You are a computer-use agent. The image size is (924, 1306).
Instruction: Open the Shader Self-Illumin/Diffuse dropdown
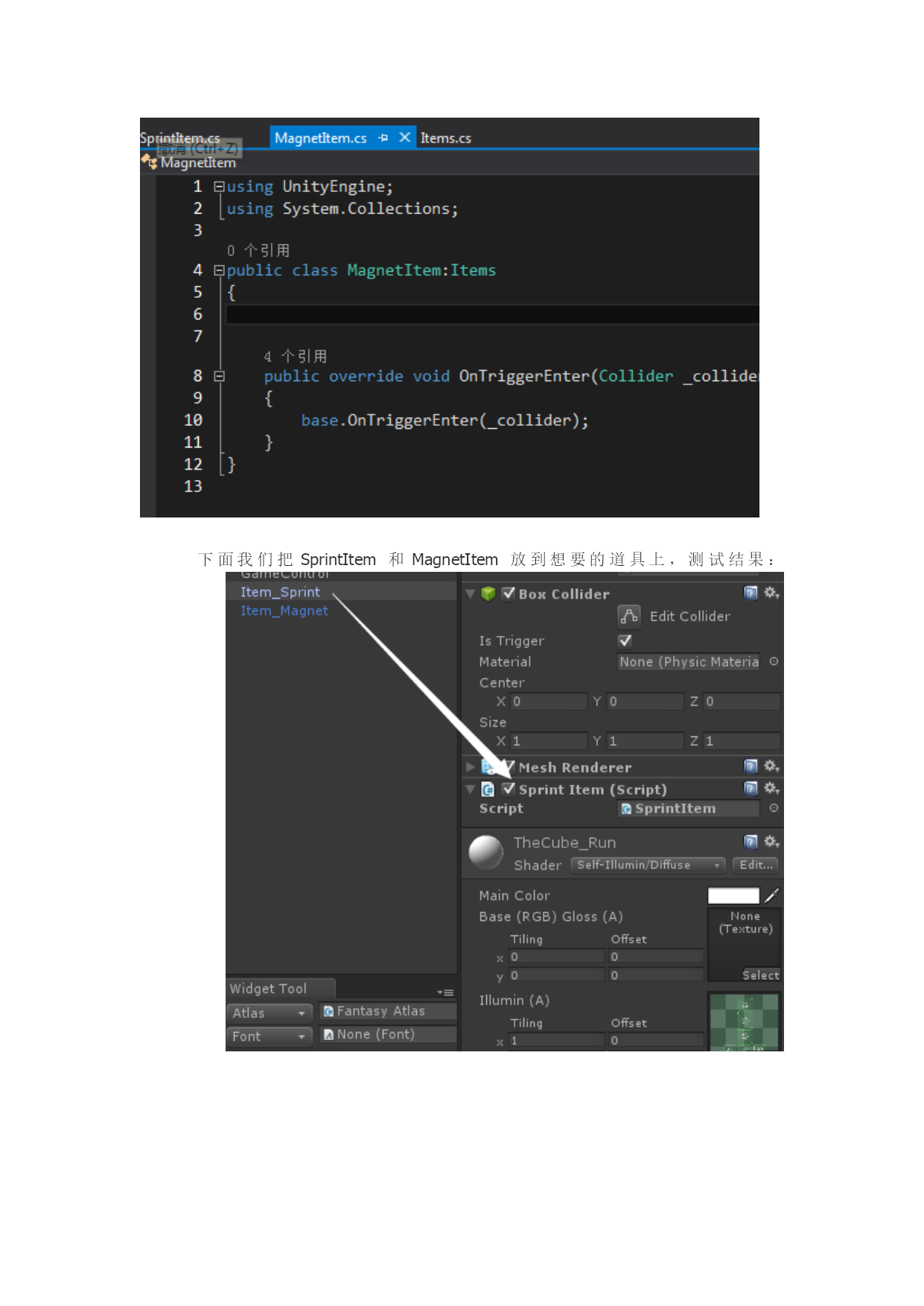pos(648,864)
